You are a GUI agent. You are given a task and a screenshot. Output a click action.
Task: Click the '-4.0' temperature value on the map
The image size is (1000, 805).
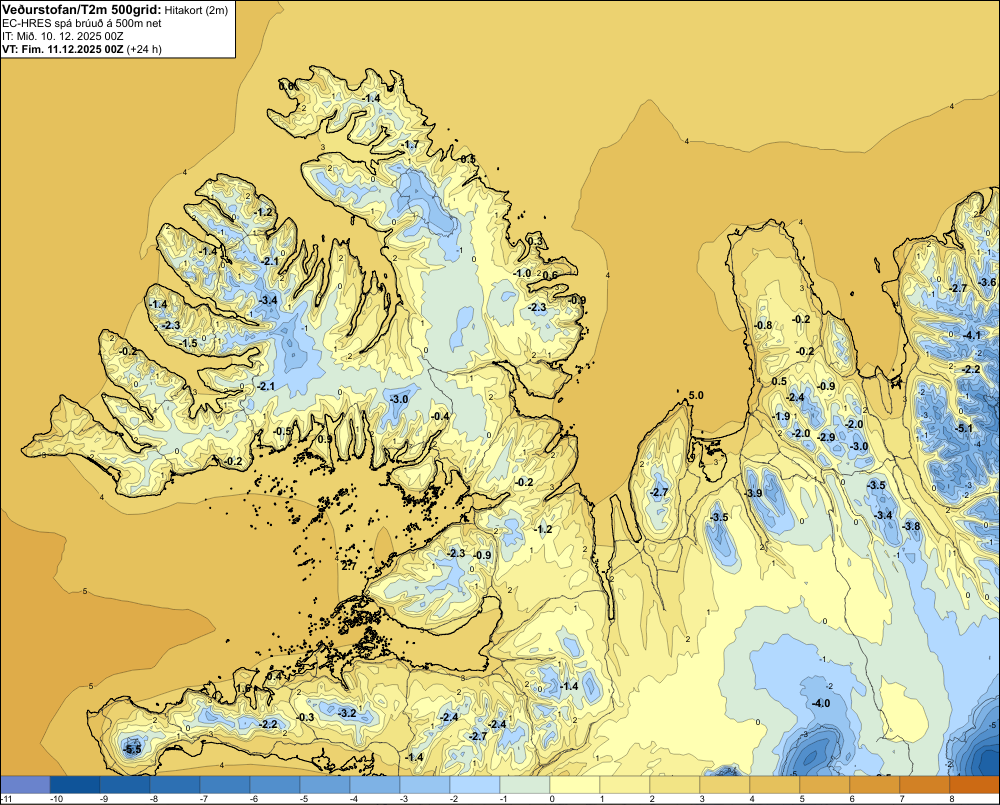[x=821, y=703]
